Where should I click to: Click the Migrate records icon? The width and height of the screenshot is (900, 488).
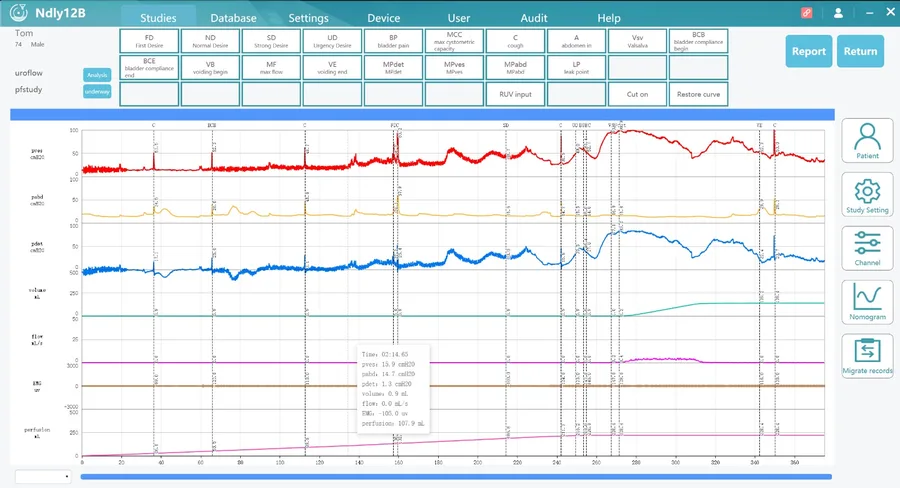tap(867, 356)
